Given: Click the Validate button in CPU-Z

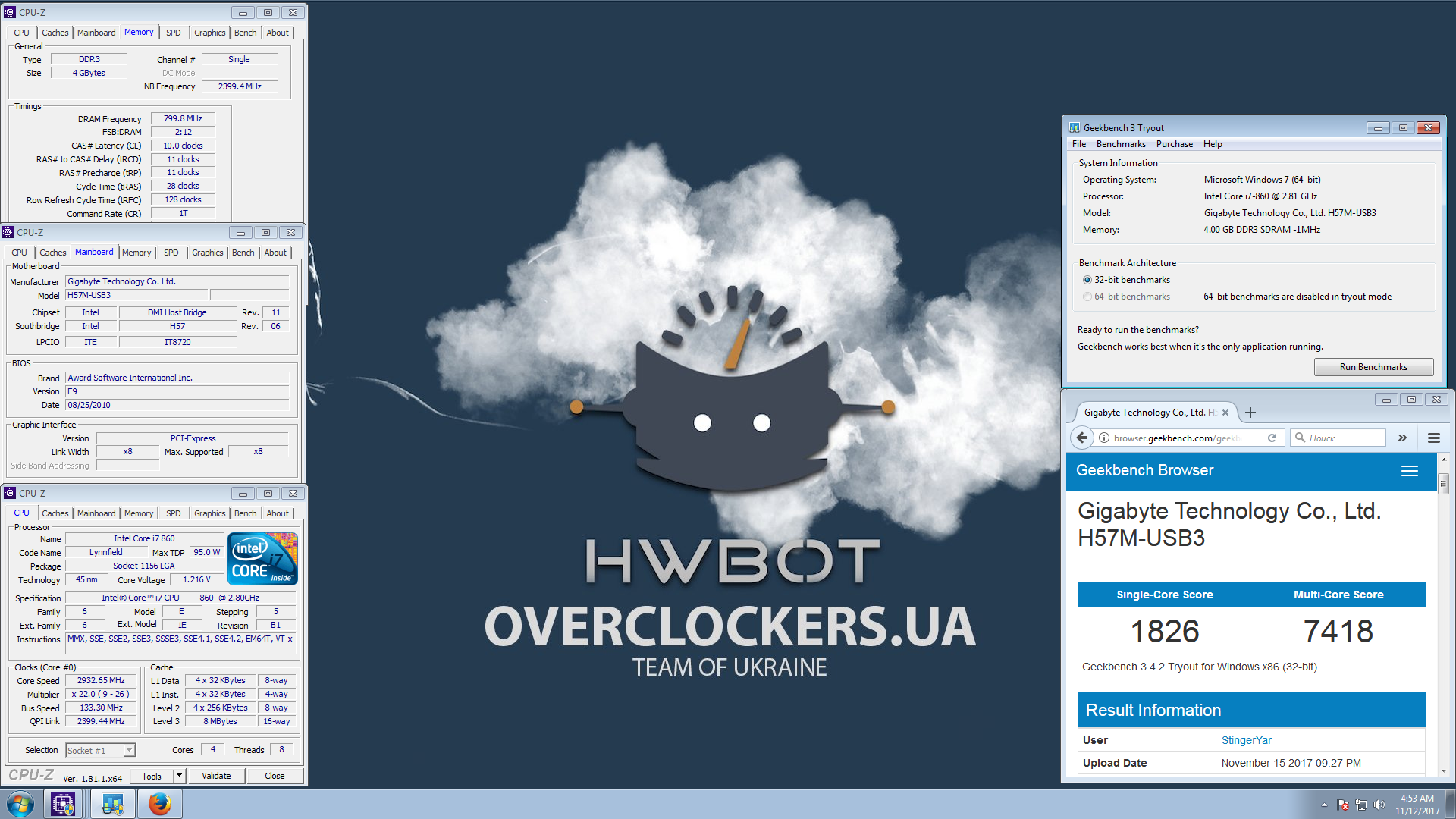Looking at the screenshot, I should pos(216,776).
